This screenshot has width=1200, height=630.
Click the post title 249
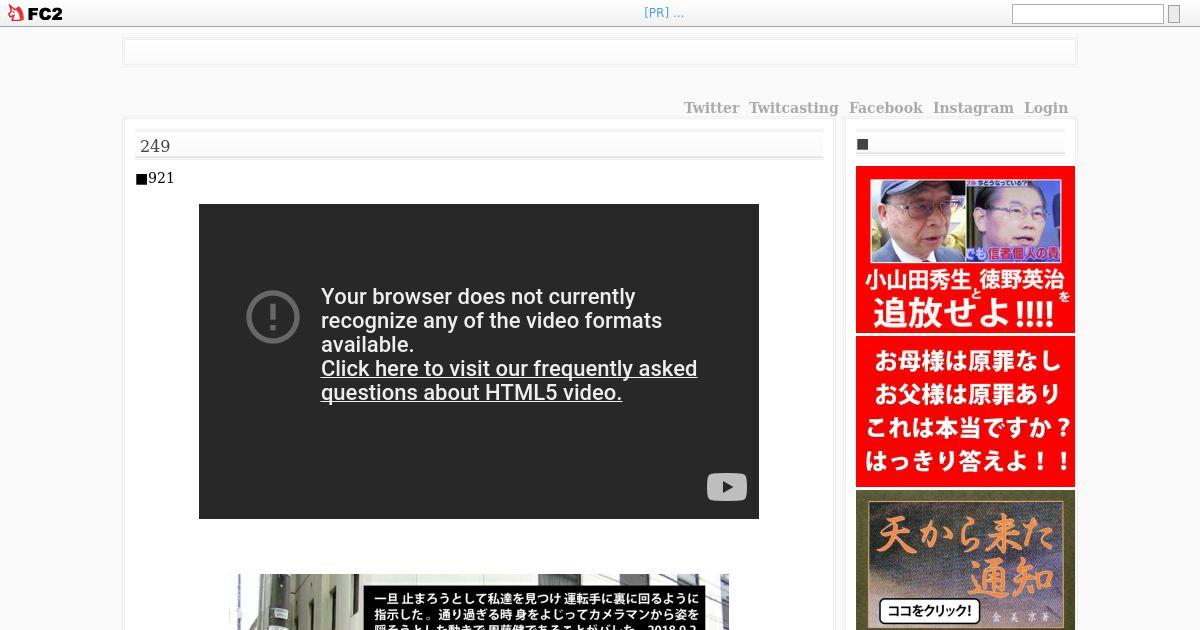tap(155, 146)
